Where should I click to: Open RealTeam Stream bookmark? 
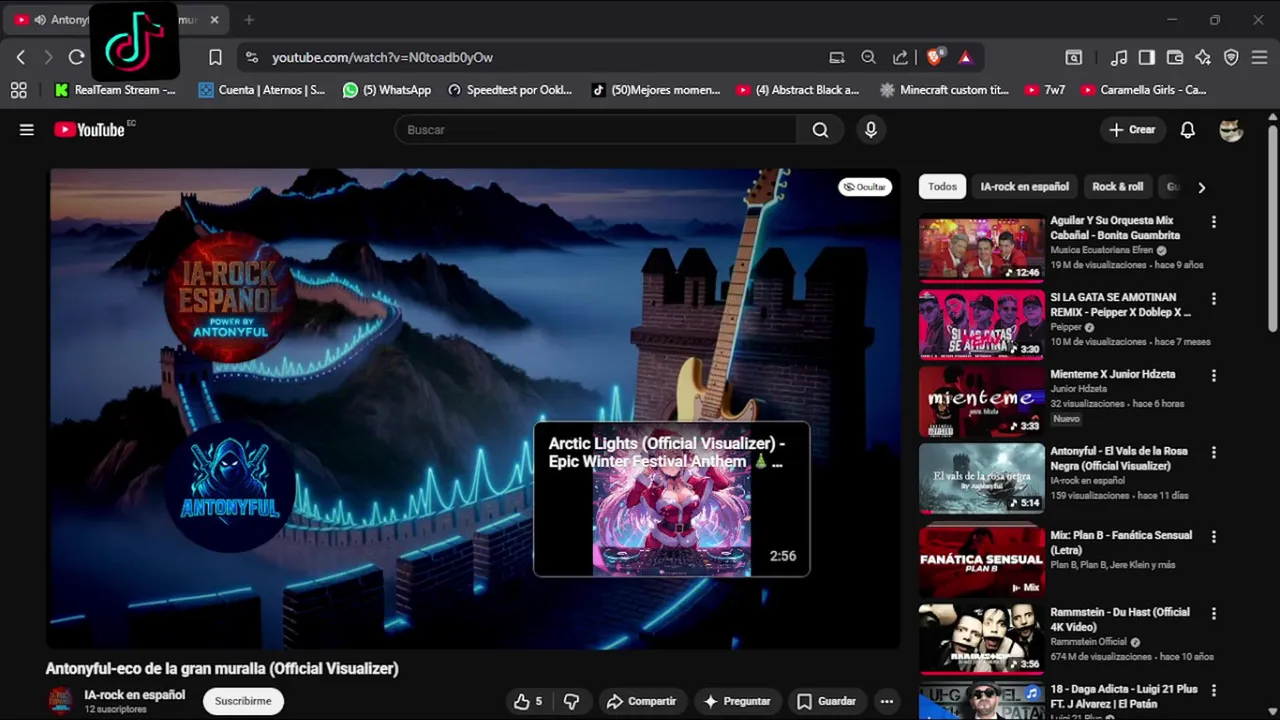pos(115,90)
